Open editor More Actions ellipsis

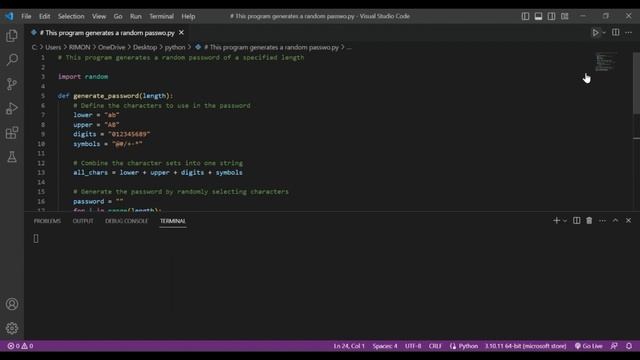pyautogui.click(x=629, y=33)
